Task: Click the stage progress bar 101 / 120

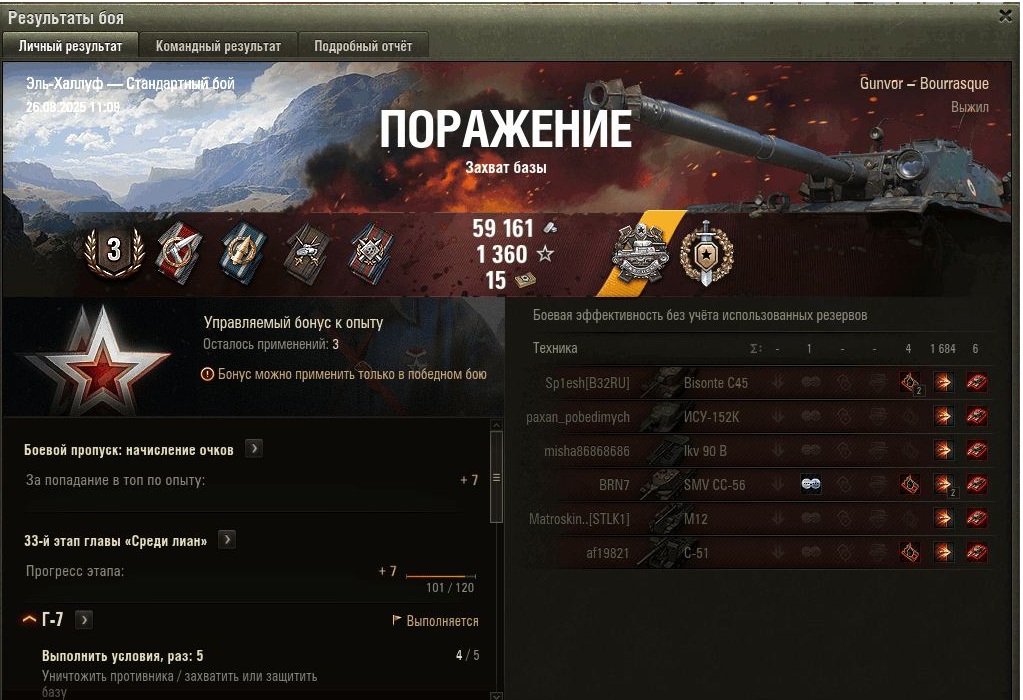Action: point(441,576)
